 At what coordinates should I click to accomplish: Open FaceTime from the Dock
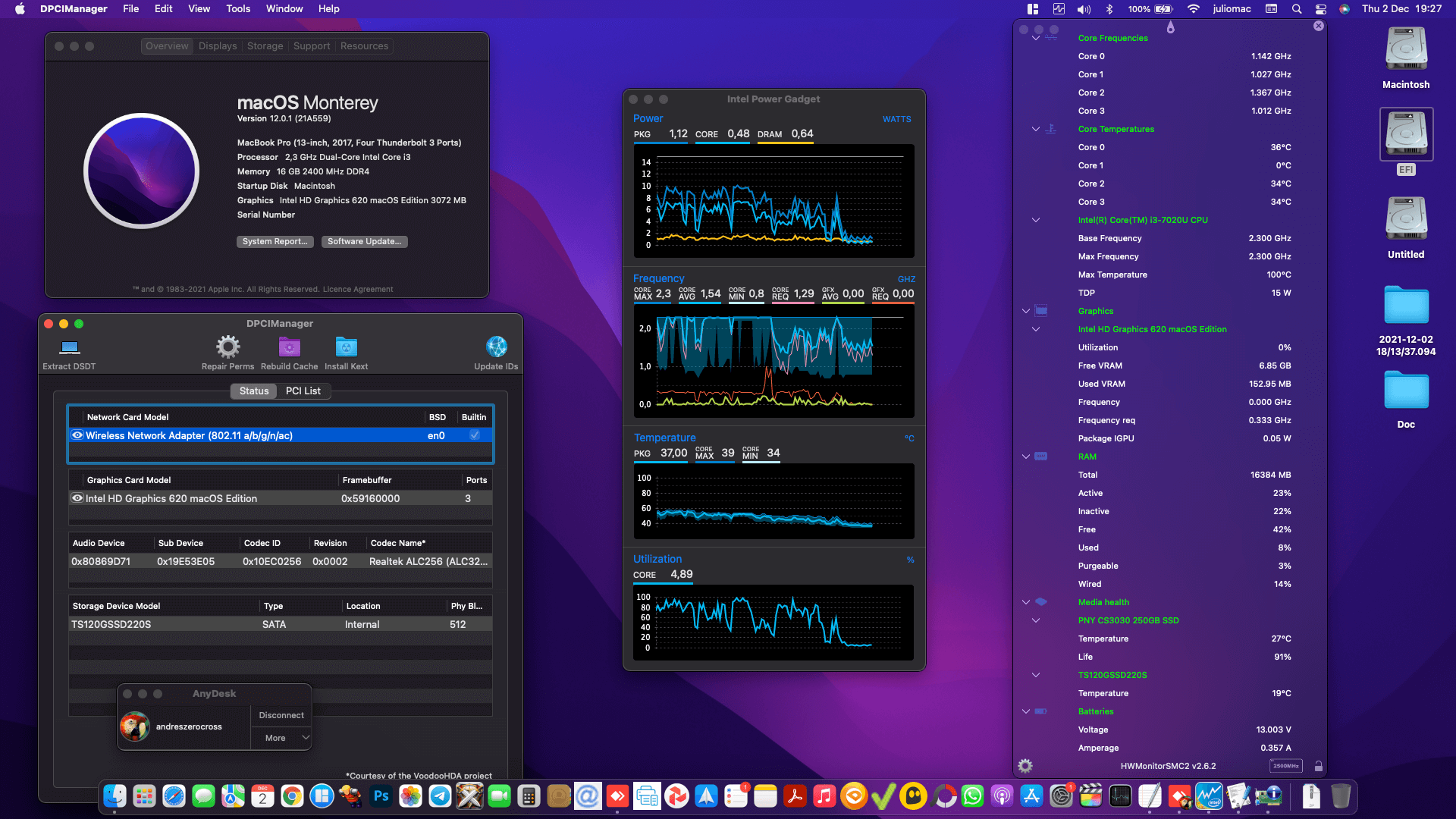(499, 796)
